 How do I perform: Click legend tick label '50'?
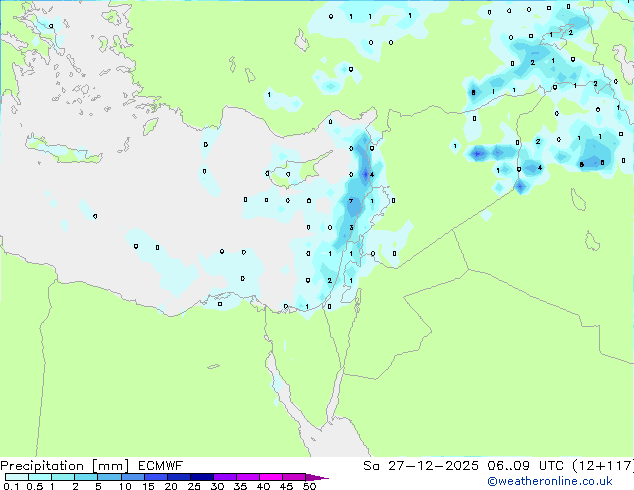309,486
